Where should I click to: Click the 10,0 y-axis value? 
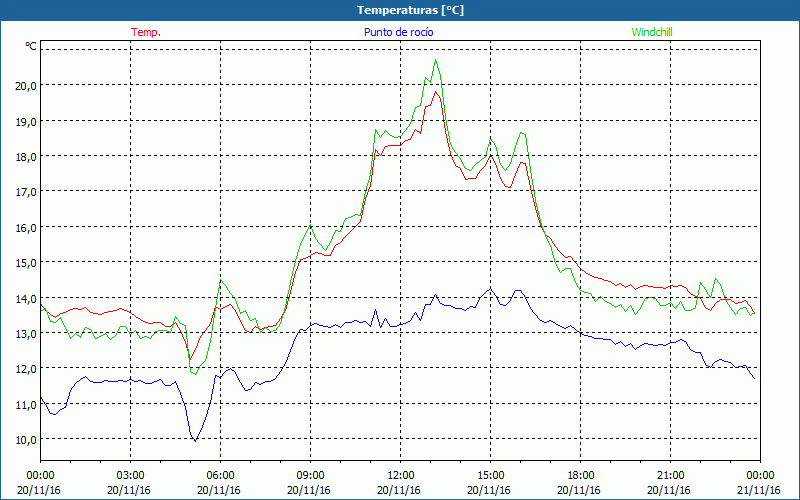(26, 440)
